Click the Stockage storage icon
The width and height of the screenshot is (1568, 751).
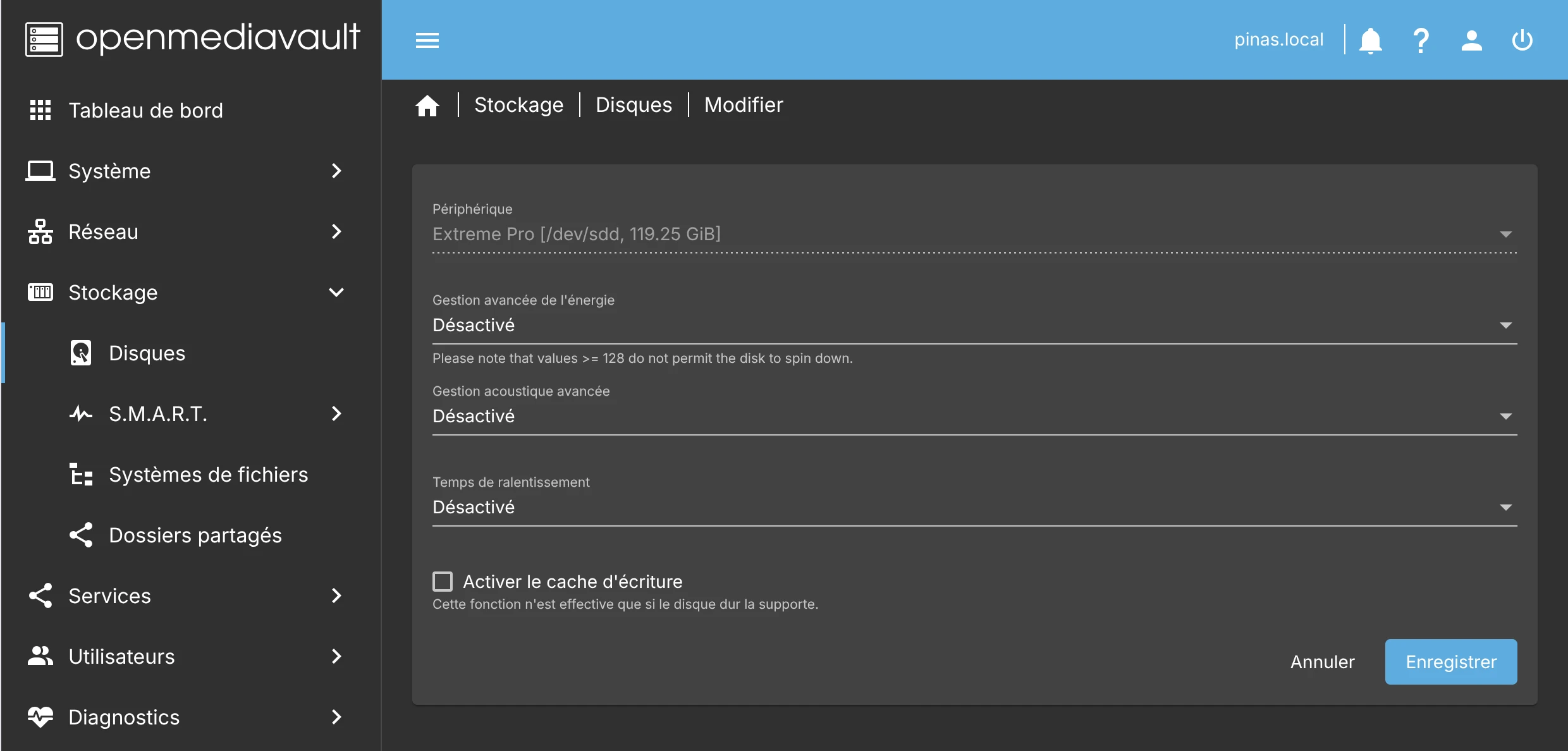(40, 292)
